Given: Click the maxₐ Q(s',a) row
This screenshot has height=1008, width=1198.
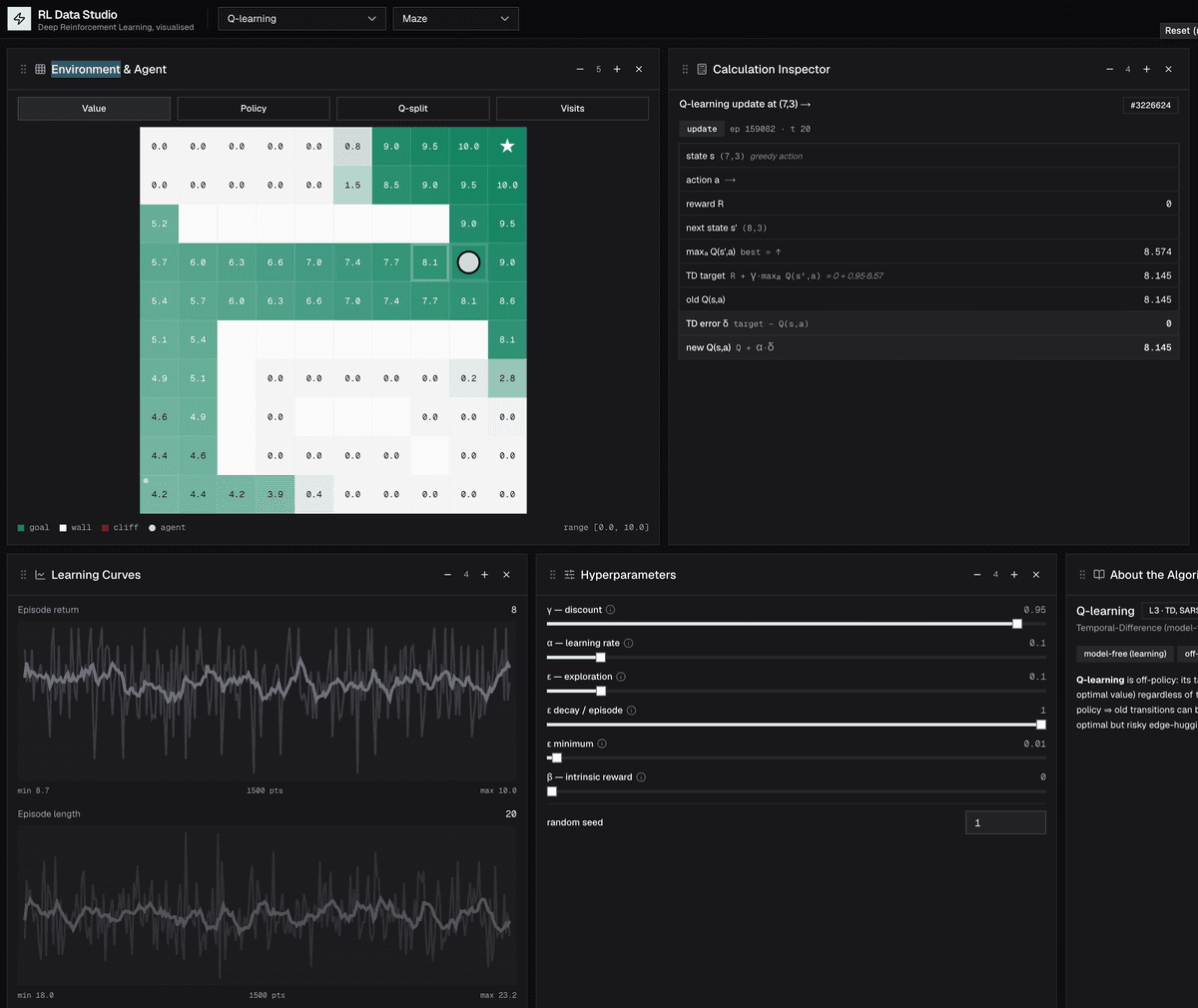Looking at the screenshot, I should tap(928, 252).
